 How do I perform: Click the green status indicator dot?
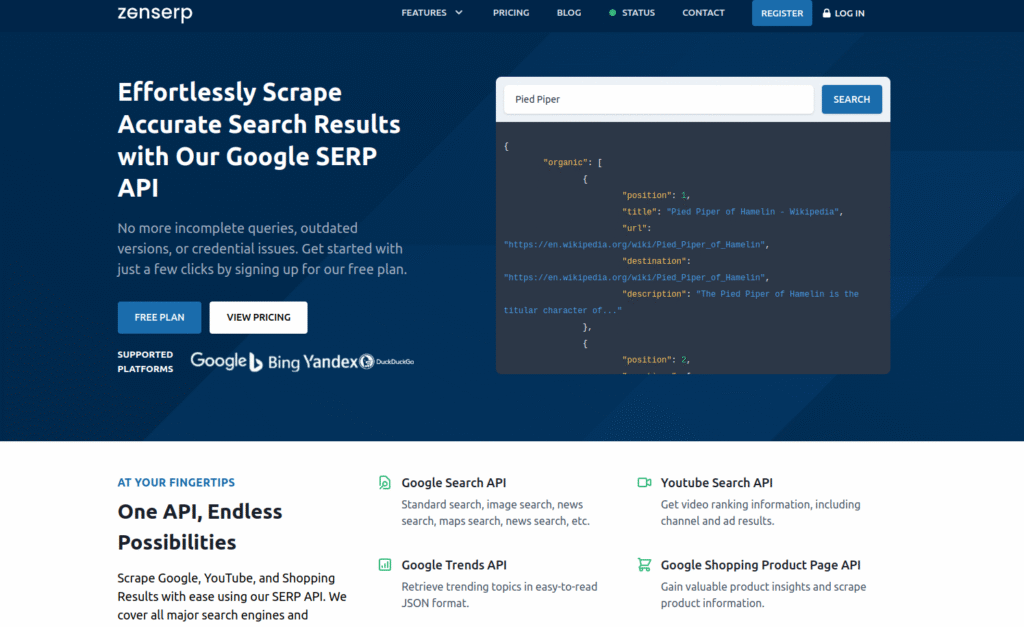[613, 13]
